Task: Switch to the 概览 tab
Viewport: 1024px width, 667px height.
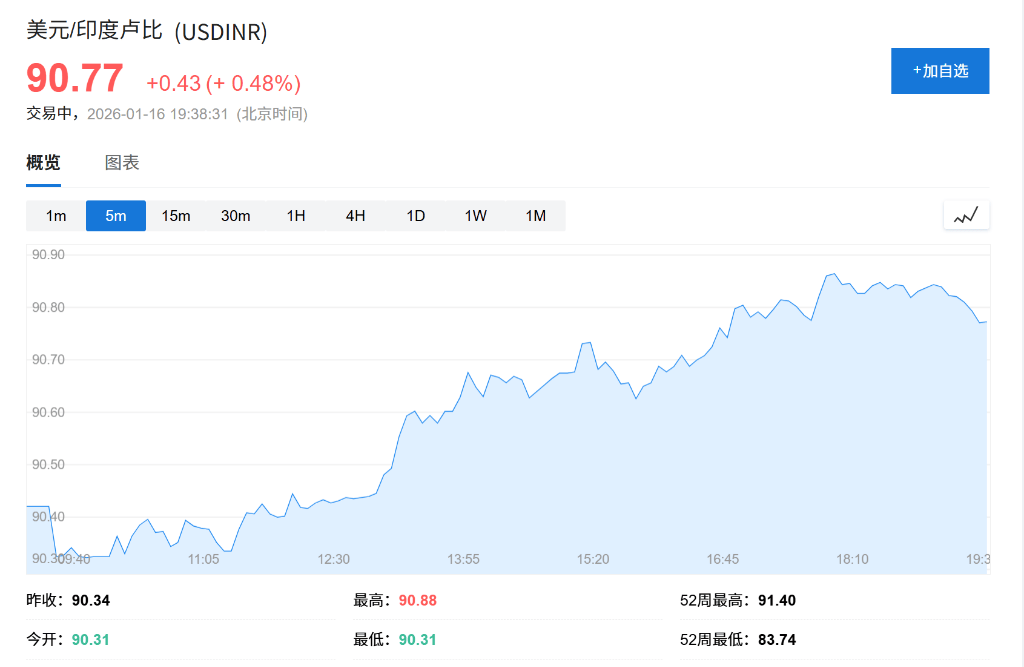Action: 43,163
